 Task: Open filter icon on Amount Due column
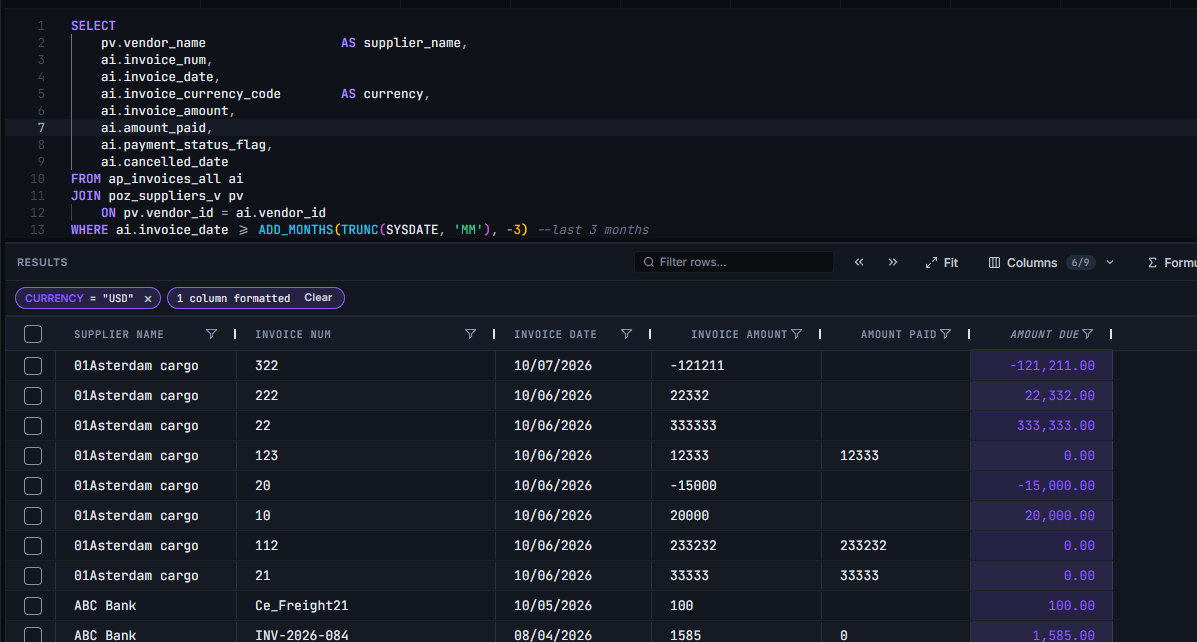pyautogui.click(x=1088, y=334)
